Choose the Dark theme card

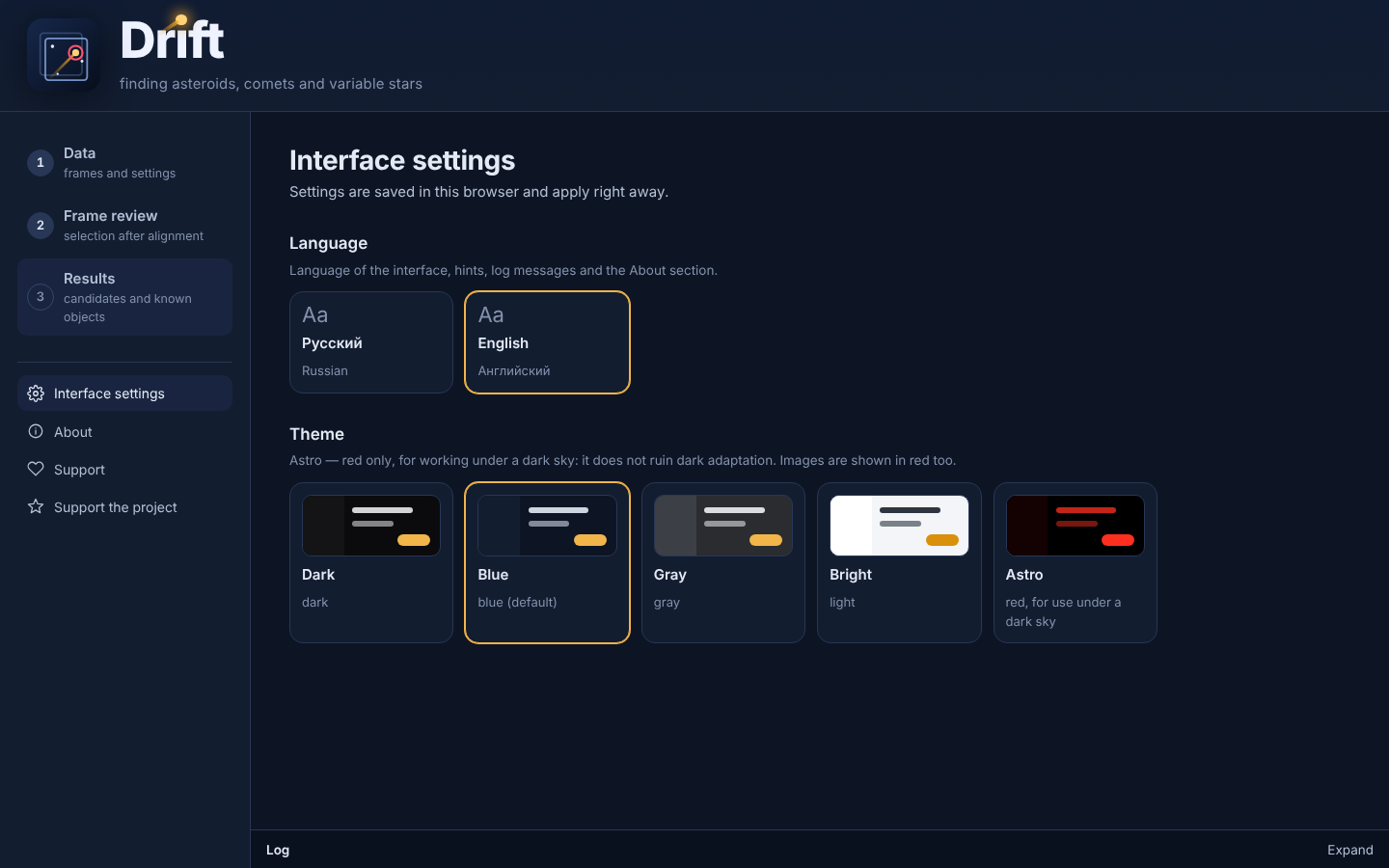point(371,562)
